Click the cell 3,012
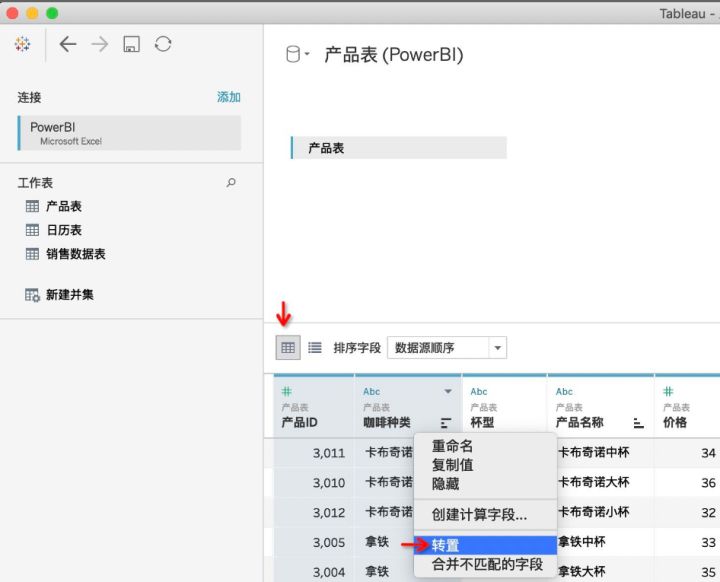720x582 pixels. coord(329,513)
